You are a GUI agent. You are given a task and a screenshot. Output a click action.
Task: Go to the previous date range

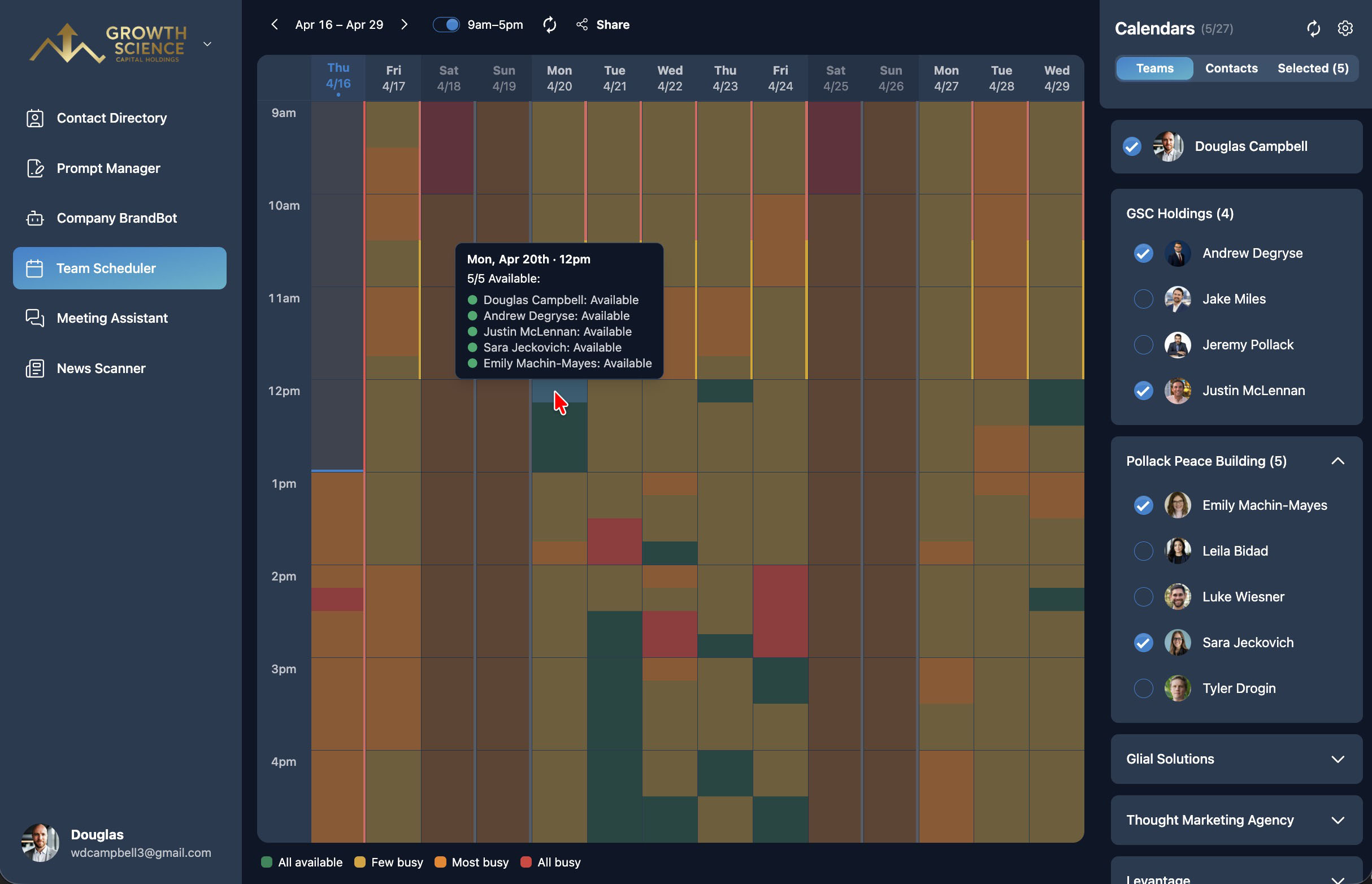(274, 25)
